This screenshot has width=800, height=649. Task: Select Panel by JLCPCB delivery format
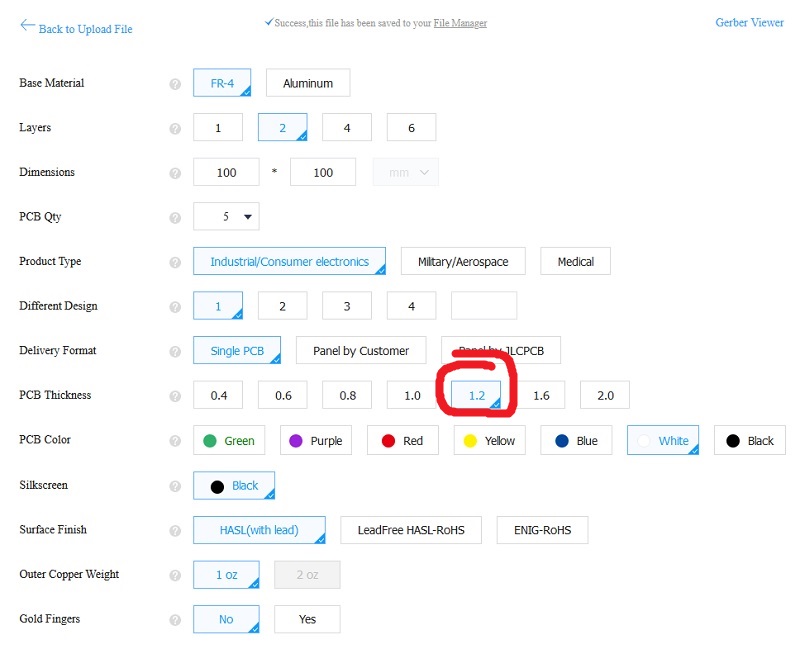[501, 350]
